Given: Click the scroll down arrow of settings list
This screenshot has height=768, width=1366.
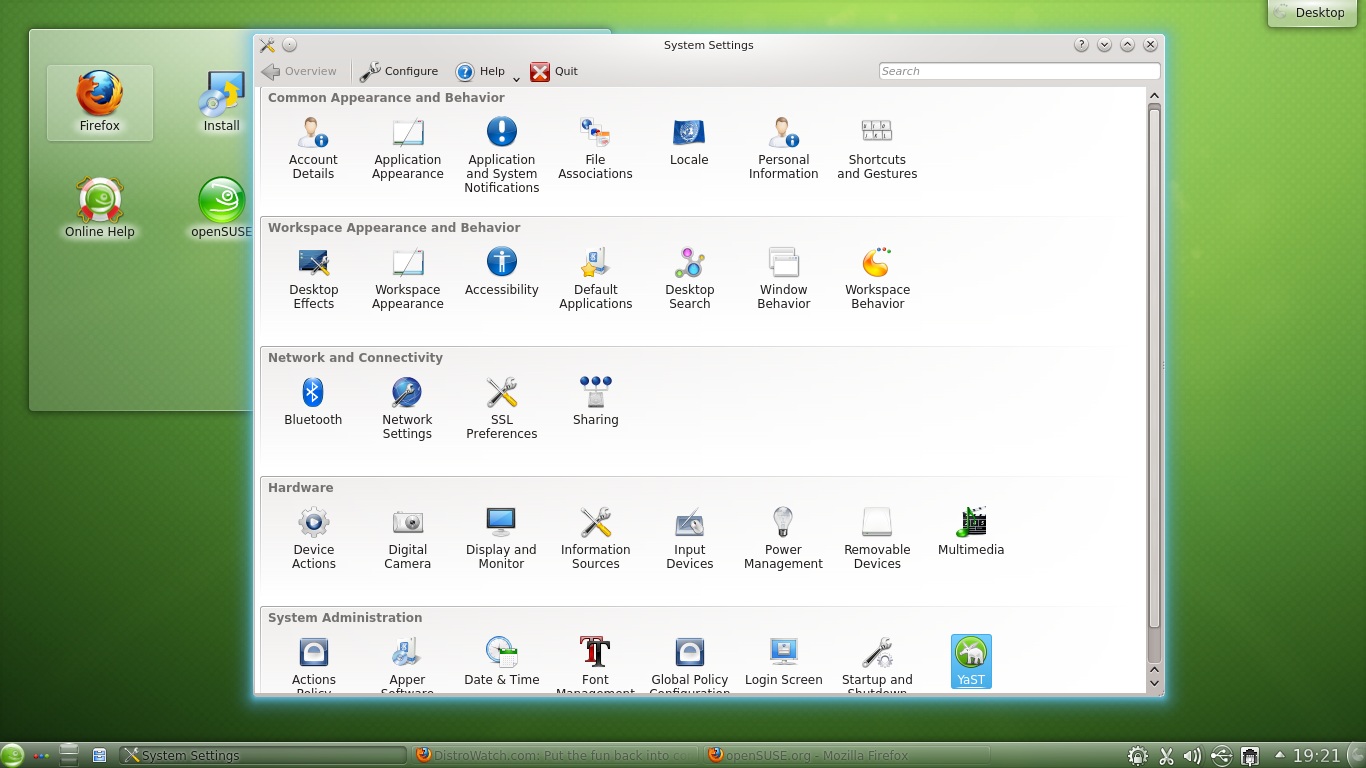Looking at the screenshot, I should [1154, 684].
